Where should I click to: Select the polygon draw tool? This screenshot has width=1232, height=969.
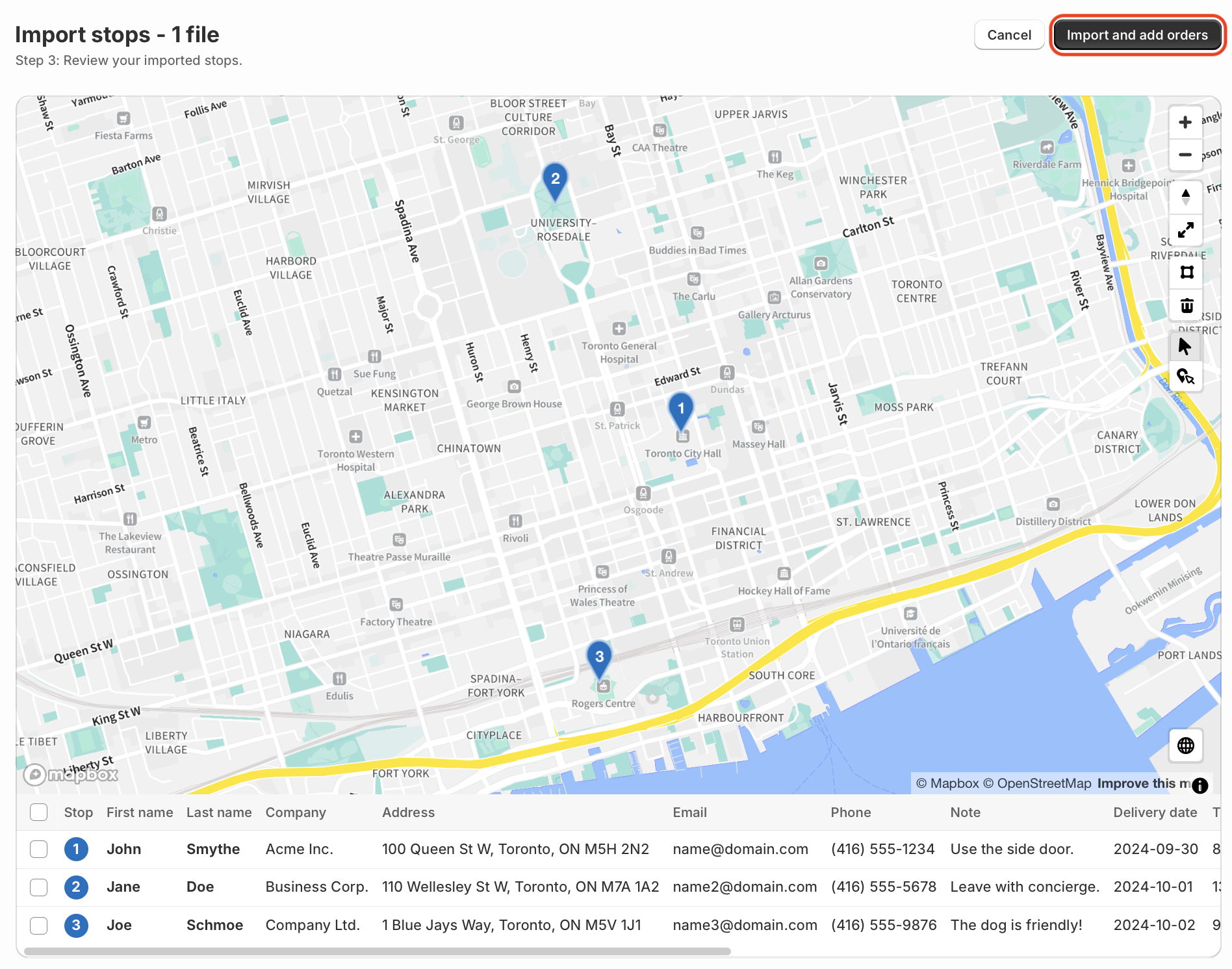(x=1187, y=272)
